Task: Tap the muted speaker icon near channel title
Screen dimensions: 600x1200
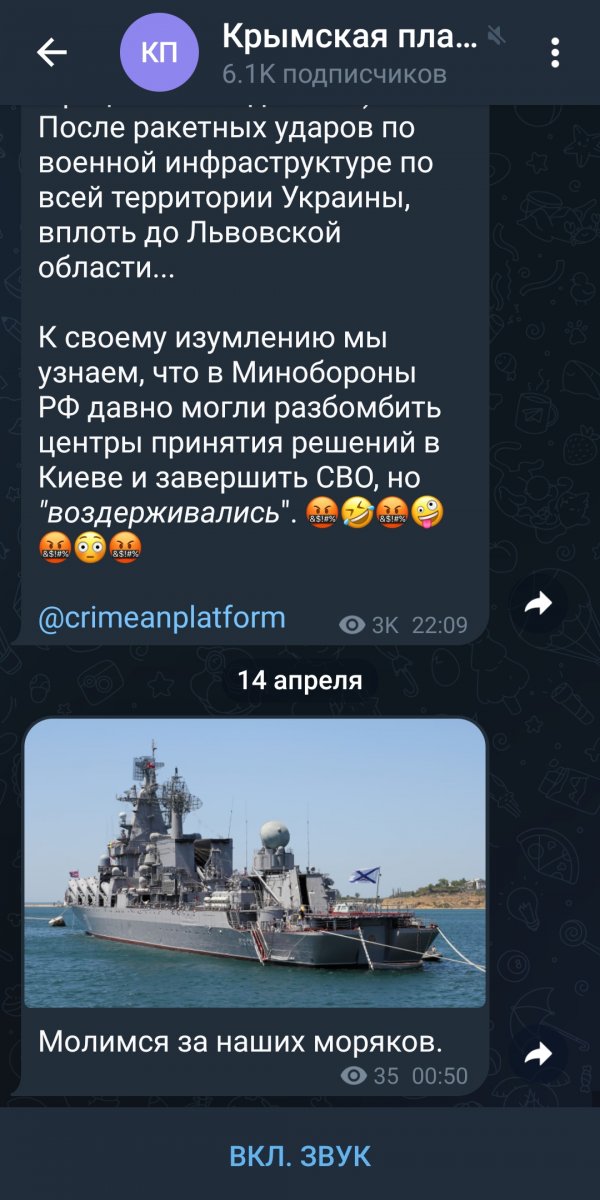Action: tap(495, 38)
